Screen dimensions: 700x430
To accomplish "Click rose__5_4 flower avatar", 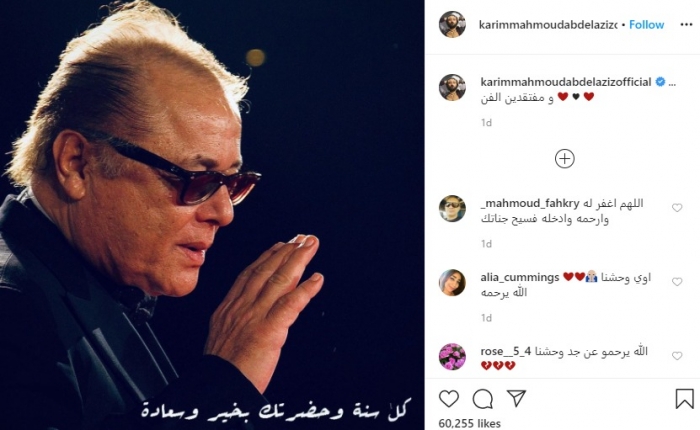I will pos(452,357).
